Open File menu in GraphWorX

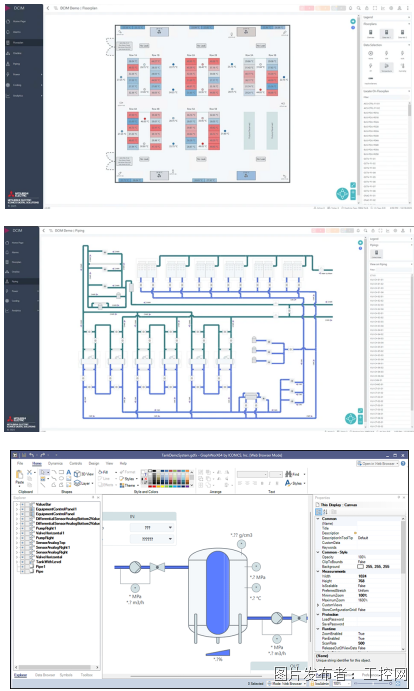pos(20,464)
